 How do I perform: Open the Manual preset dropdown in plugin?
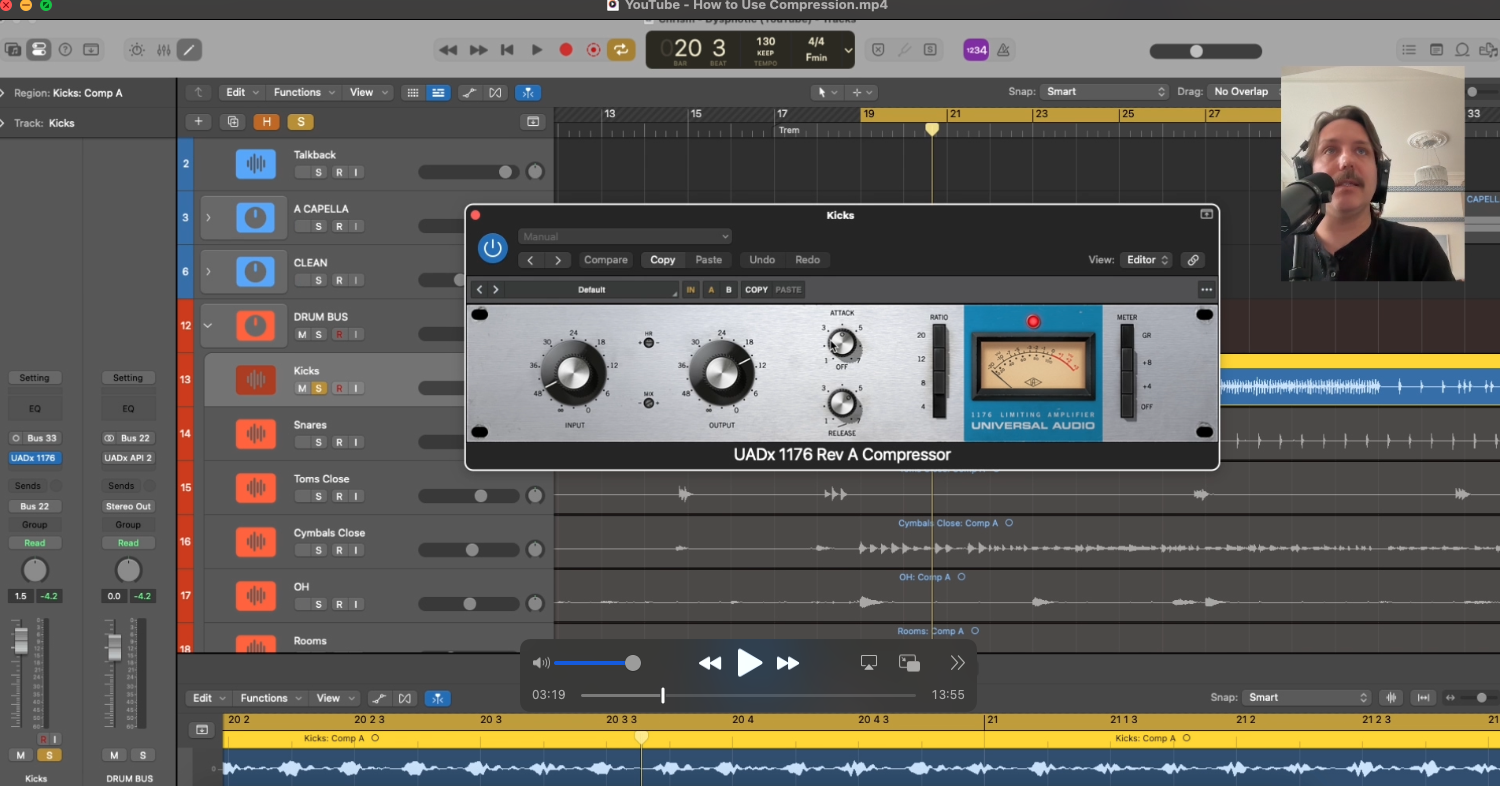click(x=625, y=237)
